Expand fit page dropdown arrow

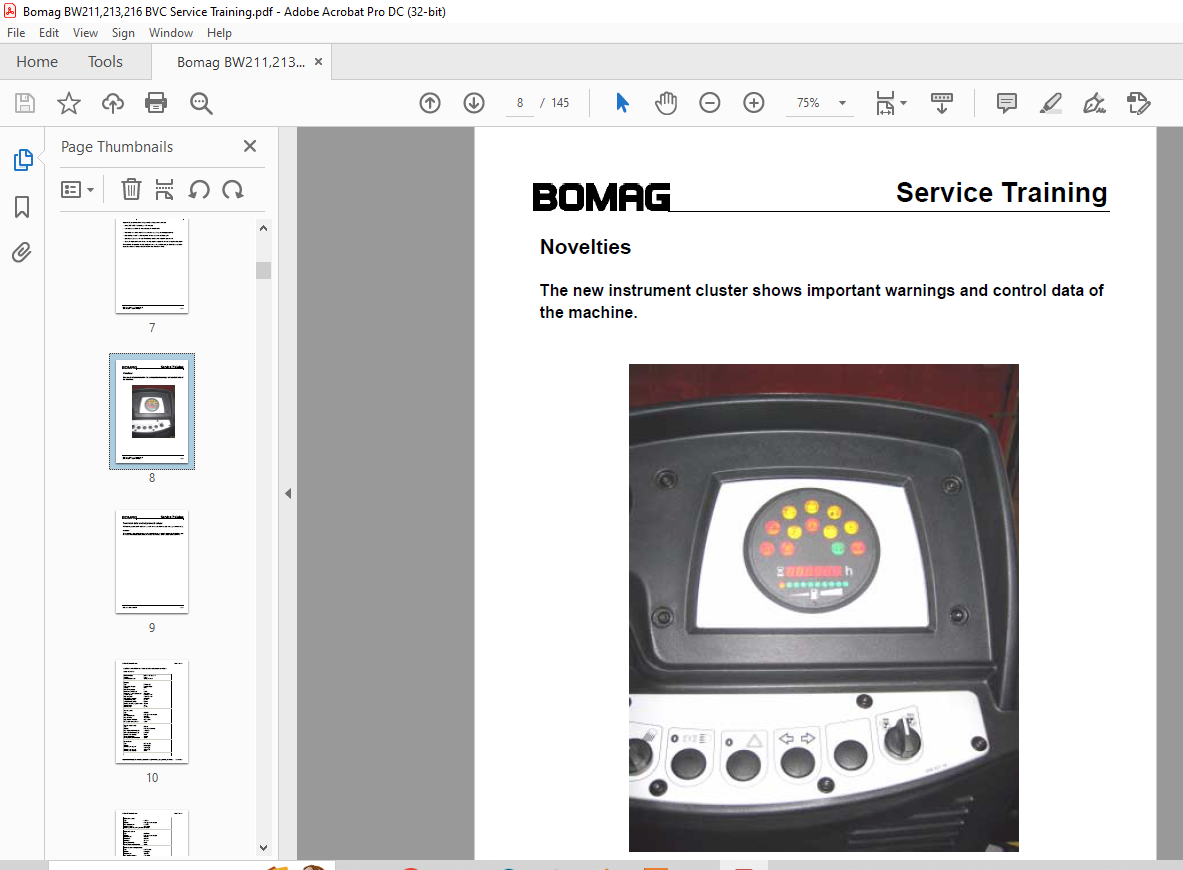903,103
